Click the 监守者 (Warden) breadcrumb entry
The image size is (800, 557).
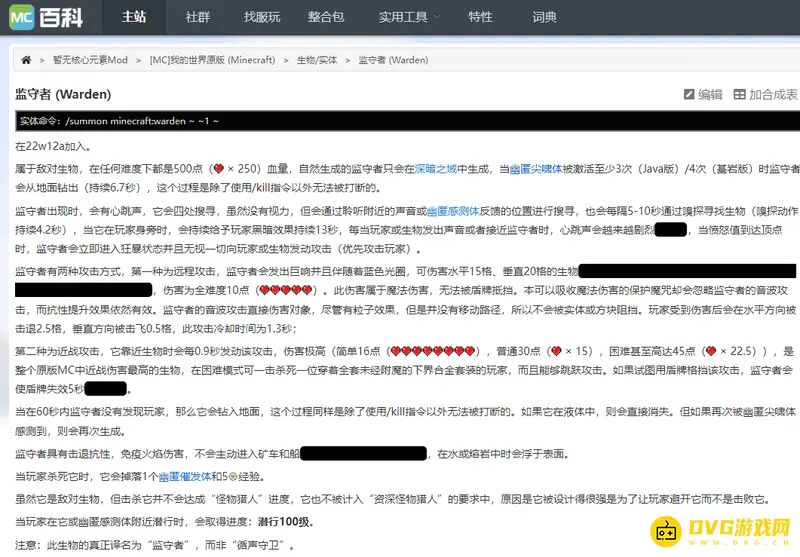click(x=393, y=60)
